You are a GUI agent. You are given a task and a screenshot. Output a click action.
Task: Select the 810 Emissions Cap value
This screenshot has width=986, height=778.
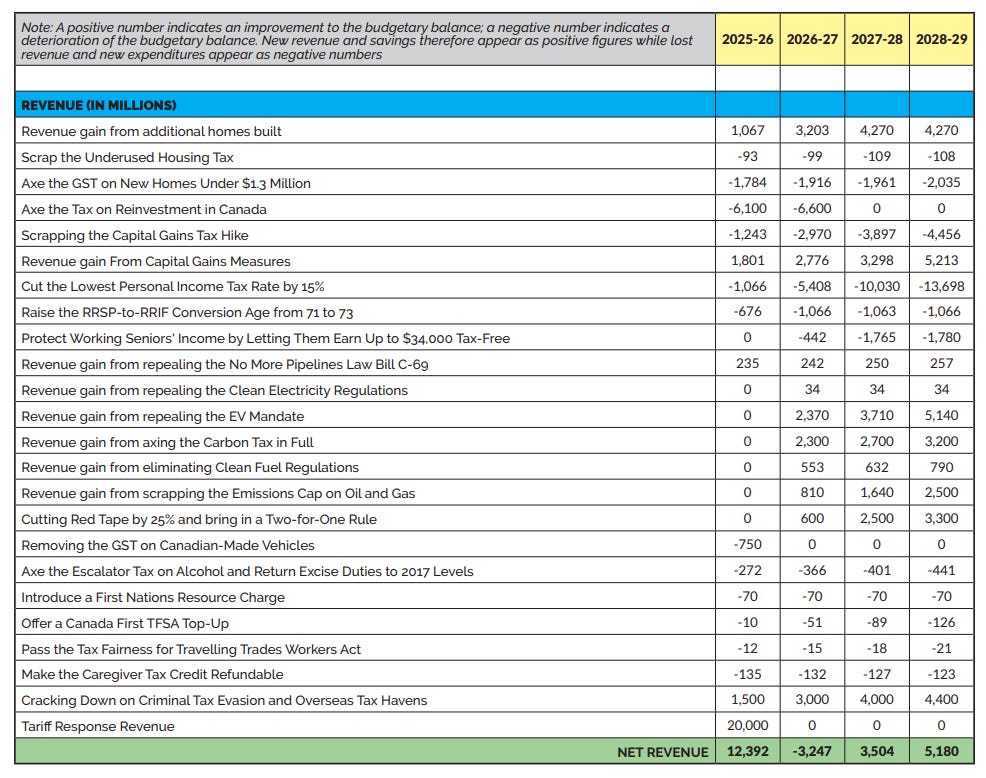point(812,492)
